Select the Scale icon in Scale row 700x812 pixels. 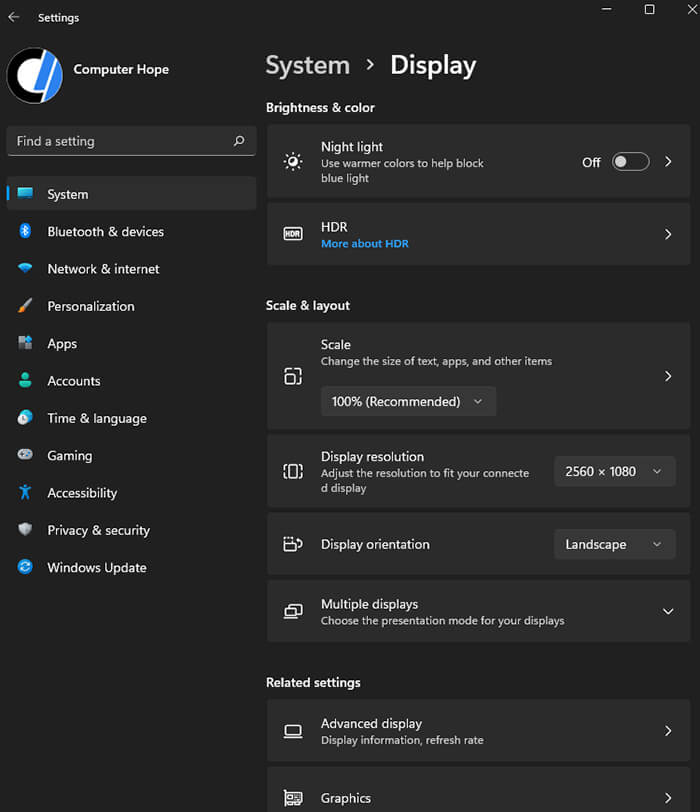point(293,375)
